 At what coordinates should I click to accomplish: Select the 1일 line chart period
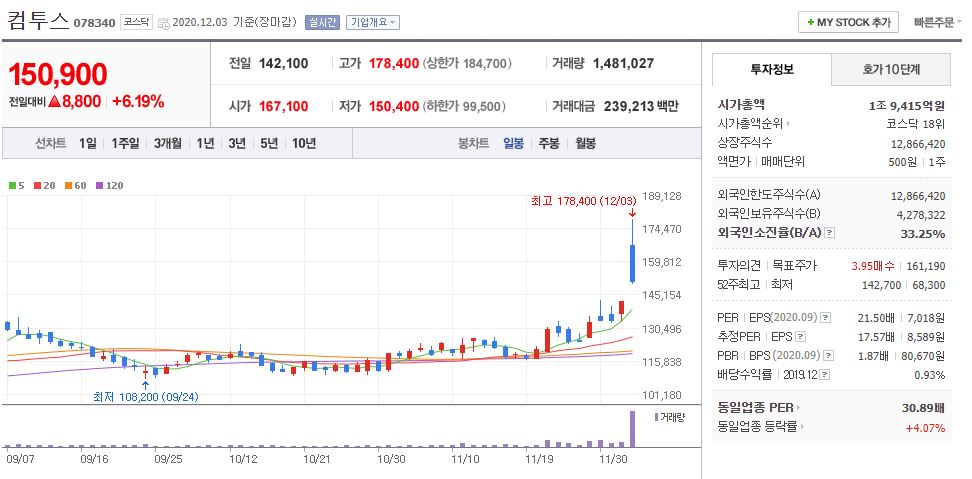87,144
